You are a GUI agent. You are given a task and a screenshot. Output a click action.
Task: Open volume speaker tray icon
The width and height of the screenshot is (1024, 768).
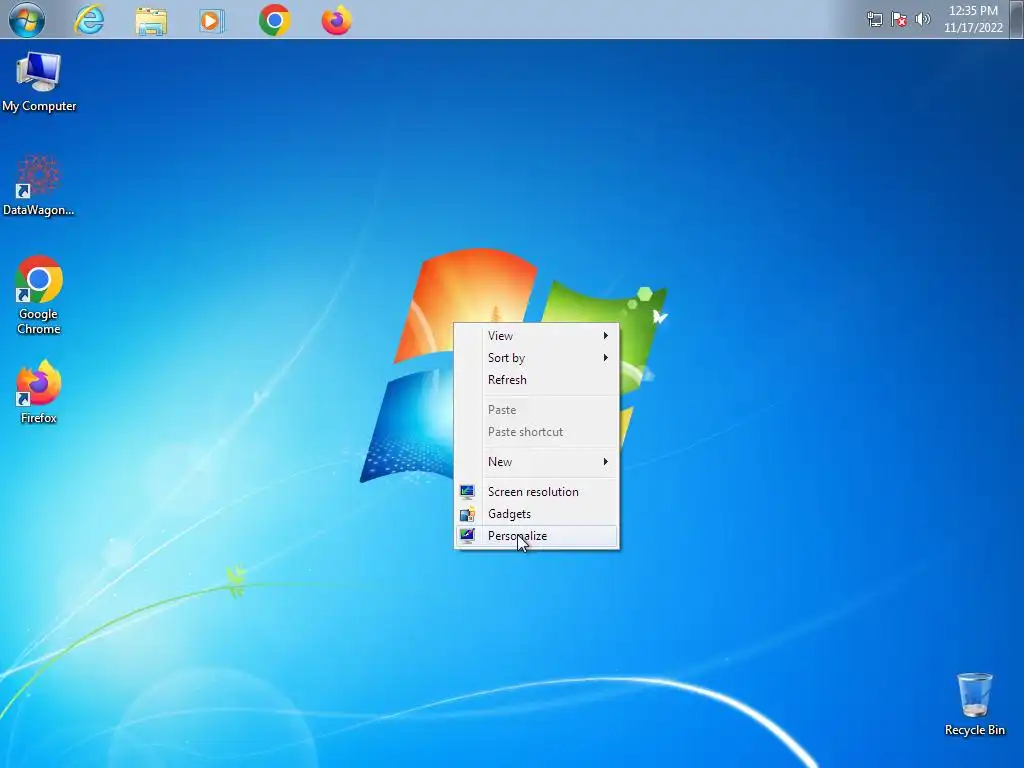tap(922, 20)
